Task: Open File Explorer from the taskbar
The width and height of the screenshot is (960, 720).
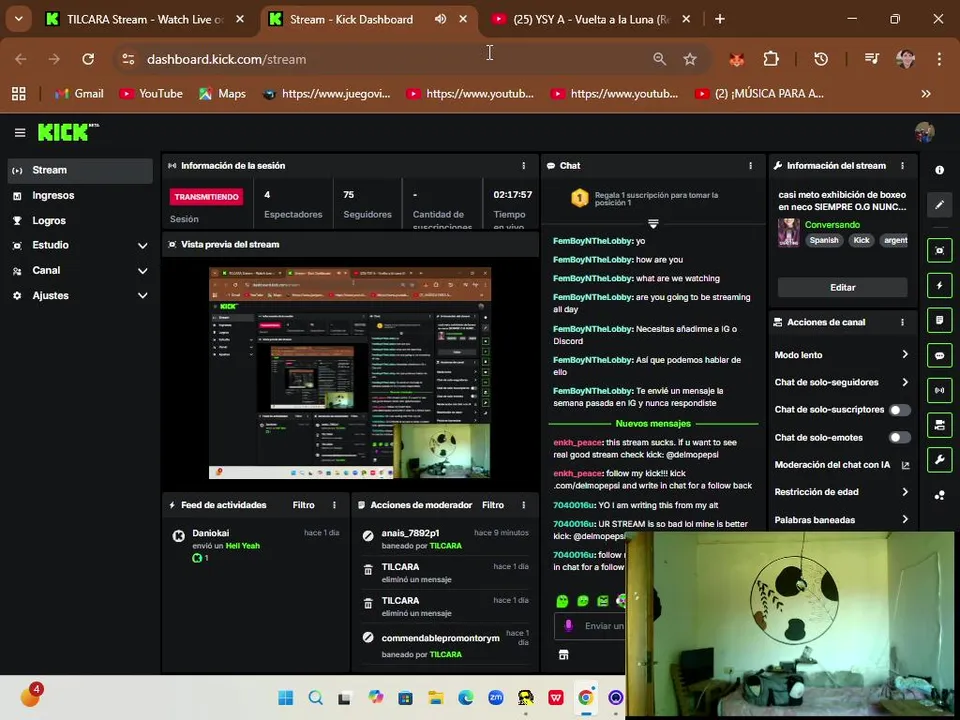Action: click(x=436, y=697)
